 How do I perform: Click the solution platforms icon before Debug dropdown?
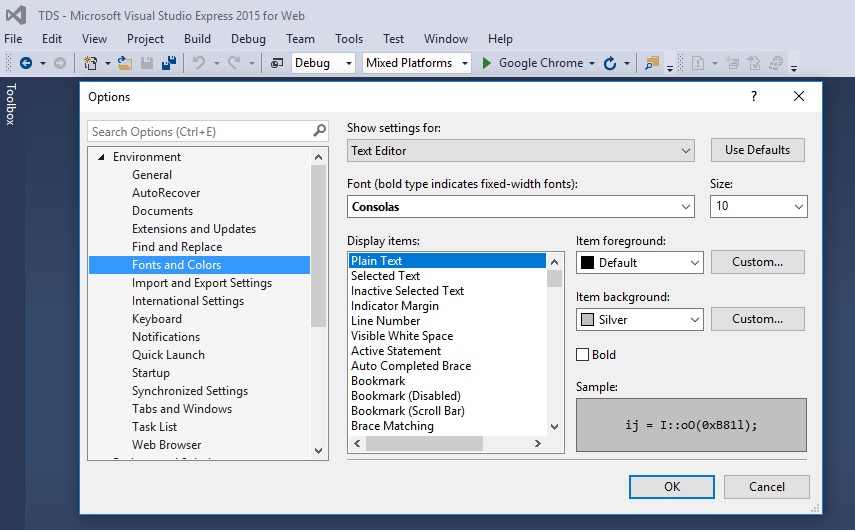(x=277, y=63)
